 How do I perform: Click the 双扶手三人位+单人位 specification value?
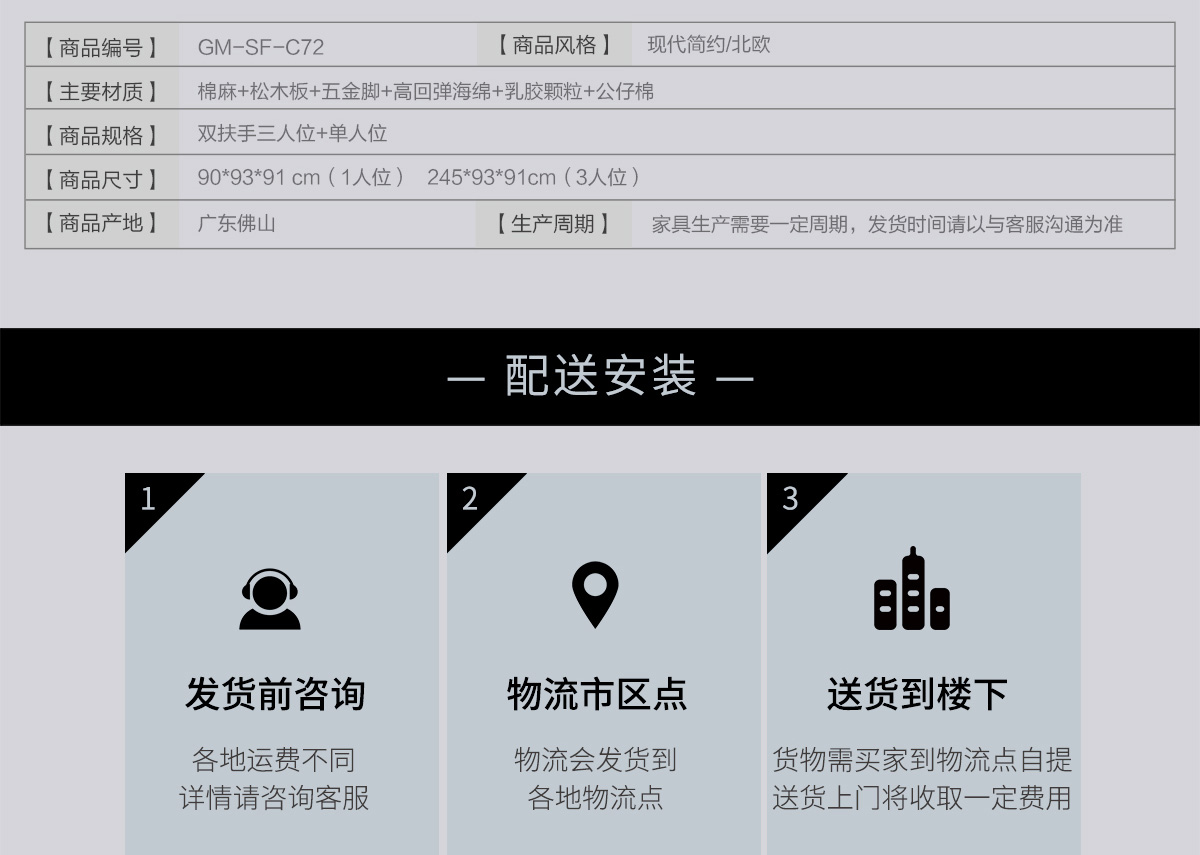click(292, 134)
